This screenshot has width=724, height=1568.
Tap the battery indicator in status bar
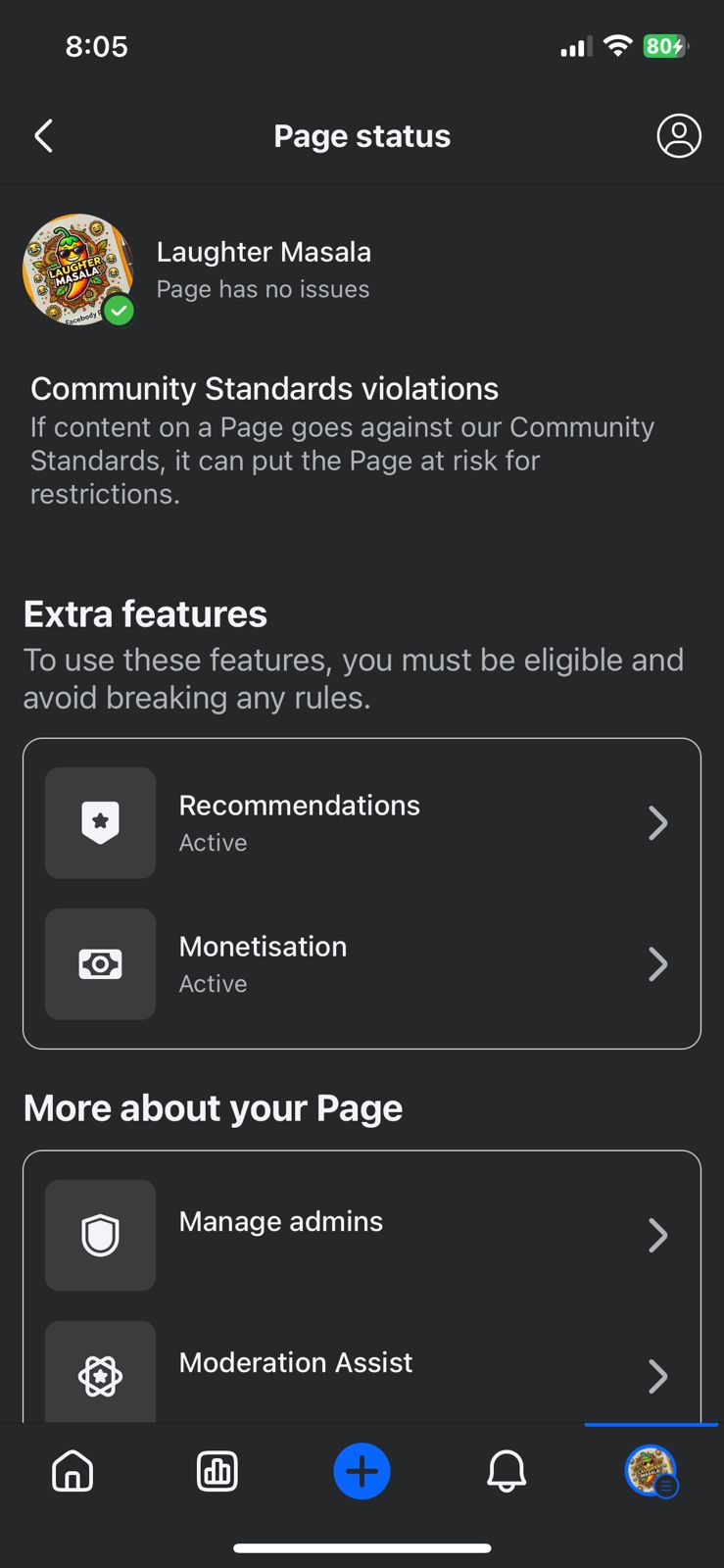click(x=665, y=46)
